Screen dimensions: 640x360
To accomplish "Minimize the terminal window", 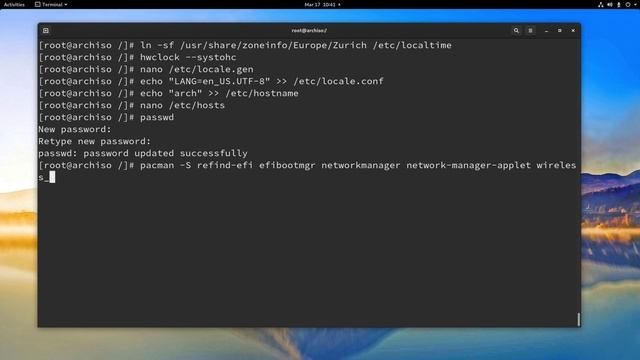I will 546,31.
